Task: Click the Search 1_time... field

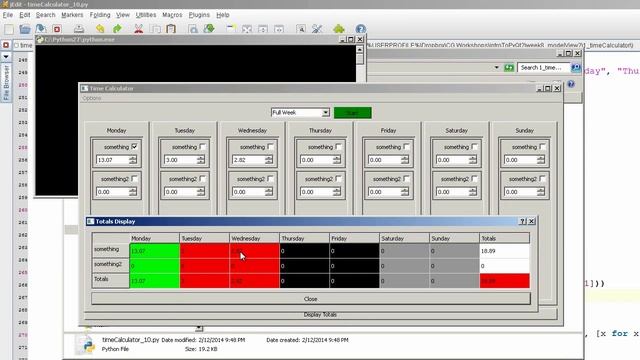Action: click(x=543, y=67)
